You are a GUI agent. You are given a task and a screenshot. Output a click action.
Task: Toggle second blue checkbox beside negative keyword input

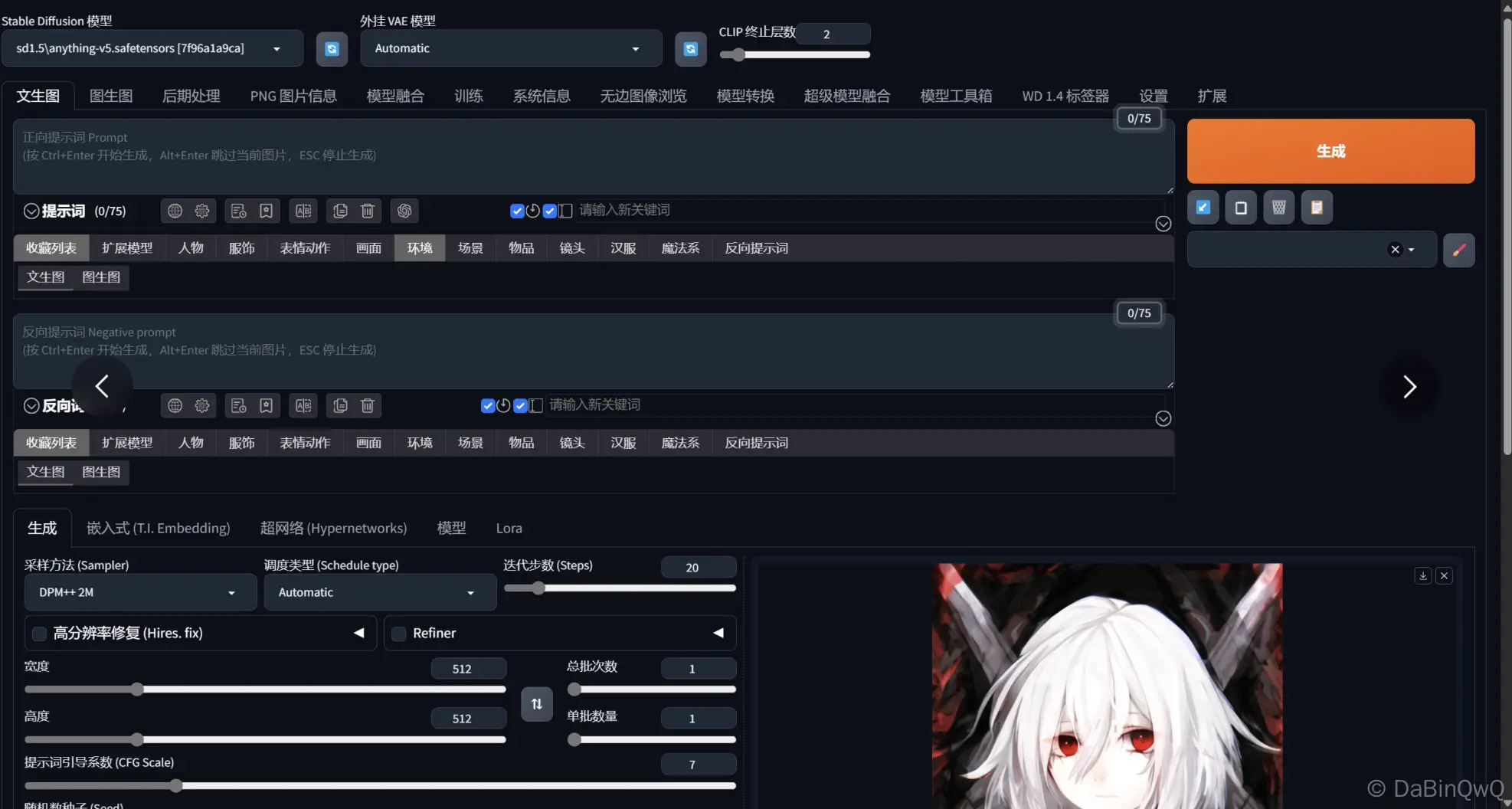[521, 406]
